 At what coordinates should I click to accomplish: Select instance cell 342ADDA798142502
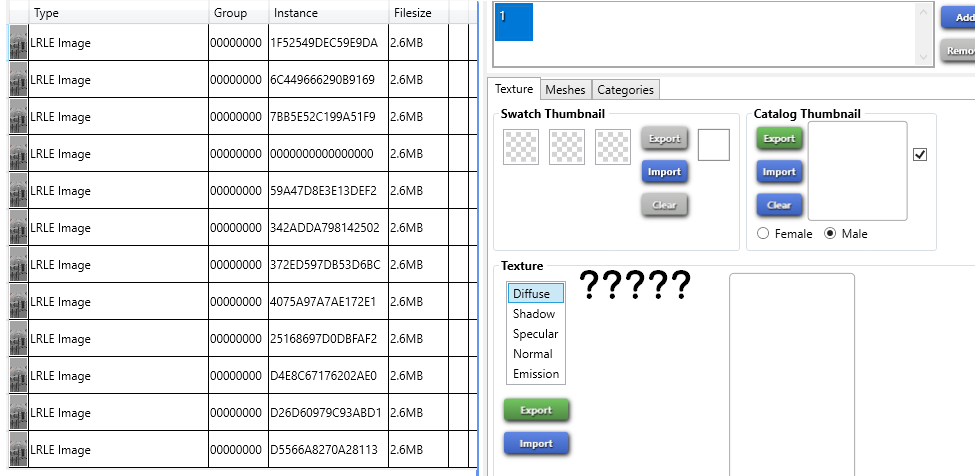[328, 227]
